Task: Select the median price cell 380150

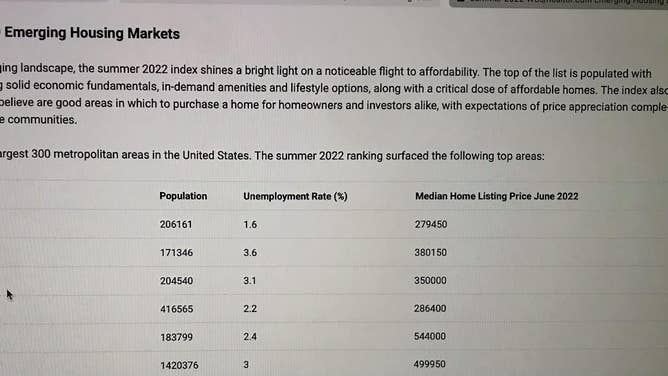Action: pyautogui.click(x=431, y=253)
